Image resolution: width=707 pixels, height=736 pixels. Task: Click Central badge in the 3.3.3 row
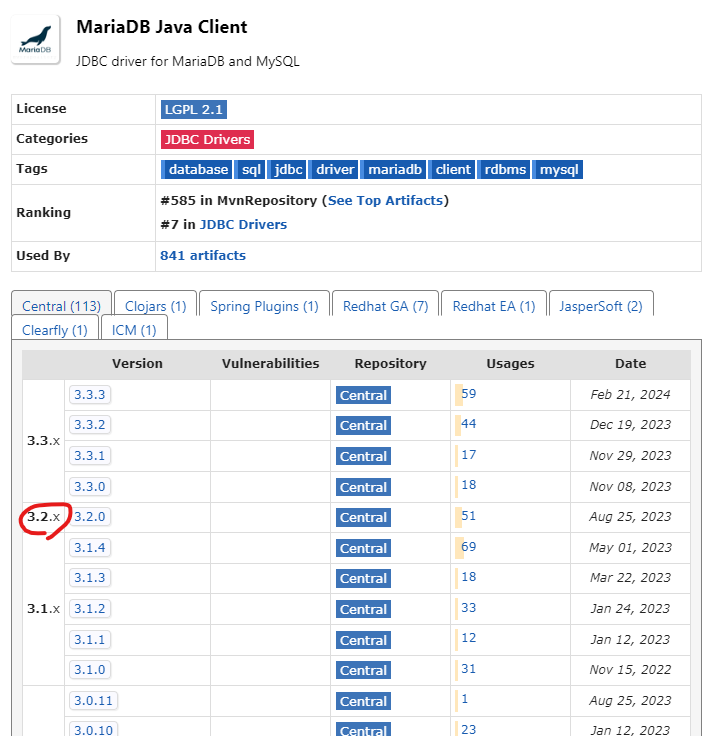[363, 395]
